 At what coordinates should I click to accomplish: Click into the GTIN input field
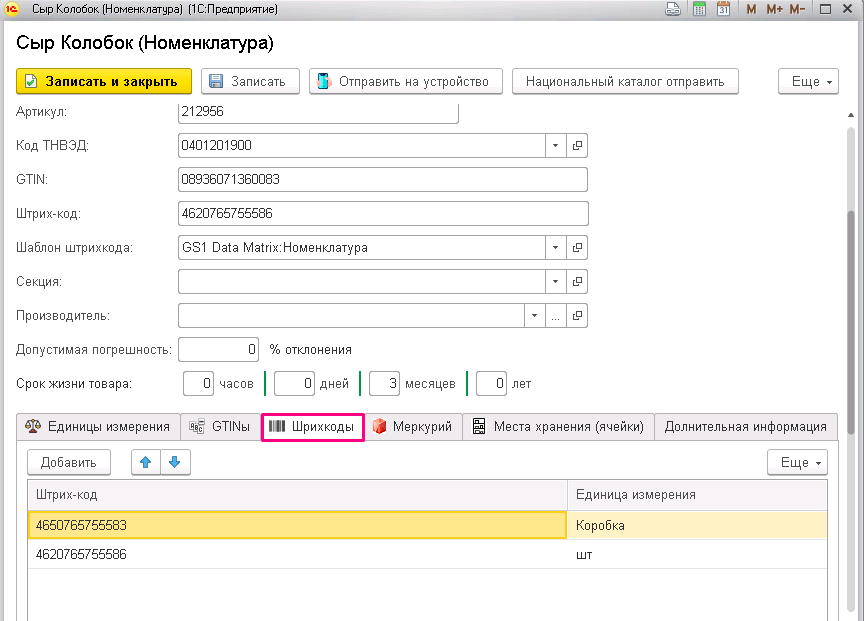pos(383,180)
